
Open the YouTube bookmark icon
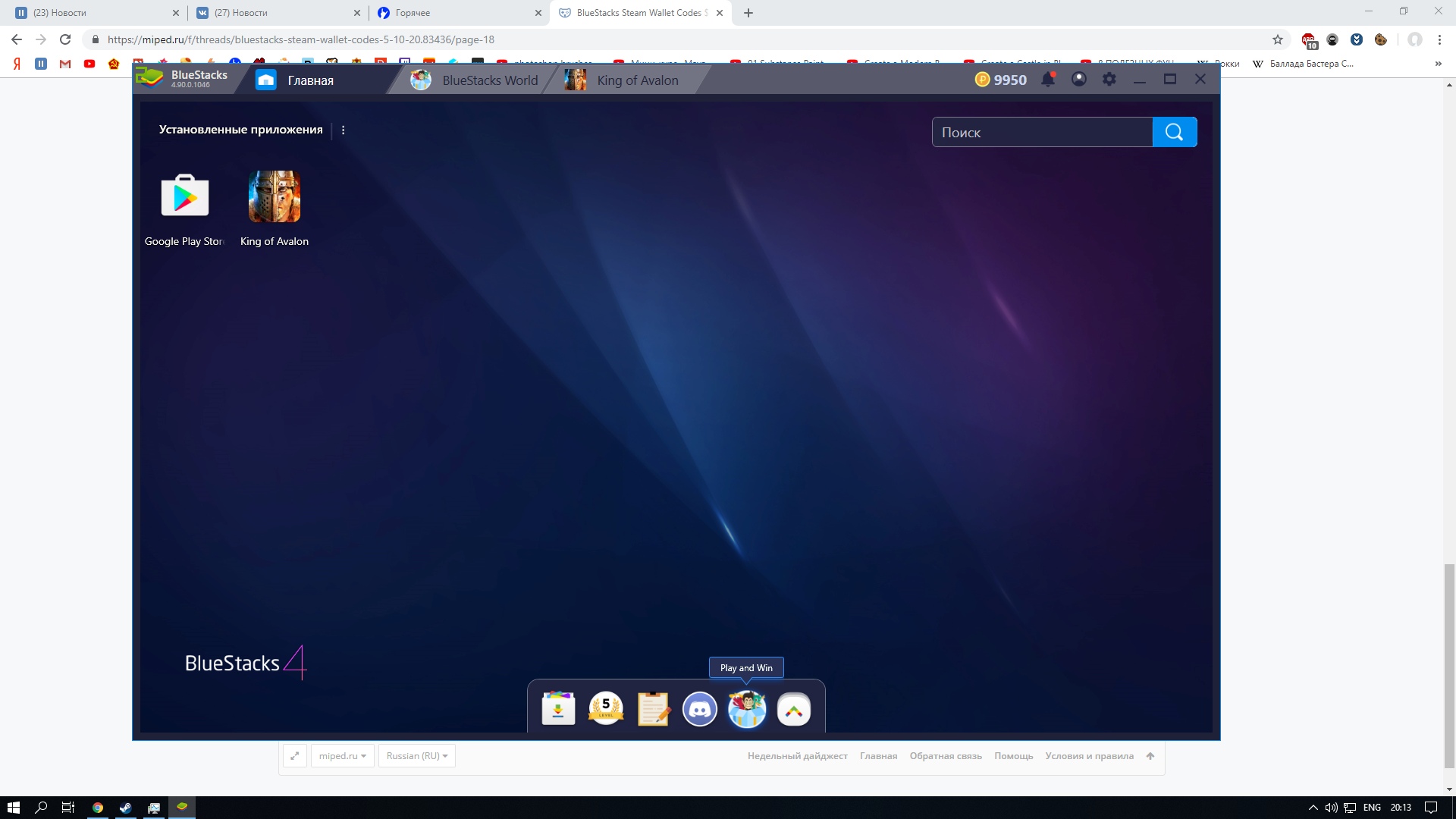point(89,64)
